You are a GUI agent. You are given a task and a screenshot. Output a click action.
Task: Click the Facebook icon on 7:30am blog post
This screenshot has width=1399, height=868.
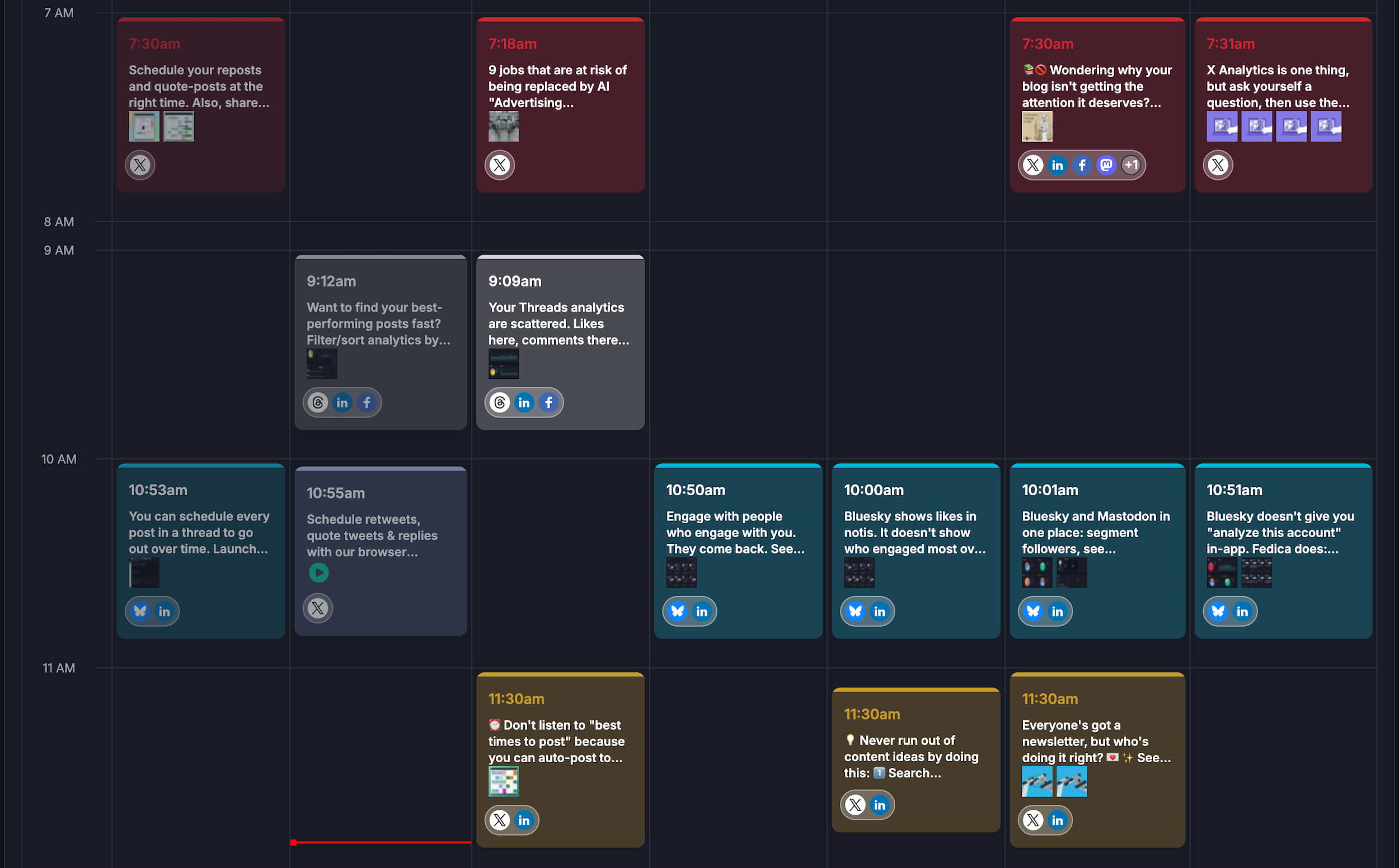1082,165
